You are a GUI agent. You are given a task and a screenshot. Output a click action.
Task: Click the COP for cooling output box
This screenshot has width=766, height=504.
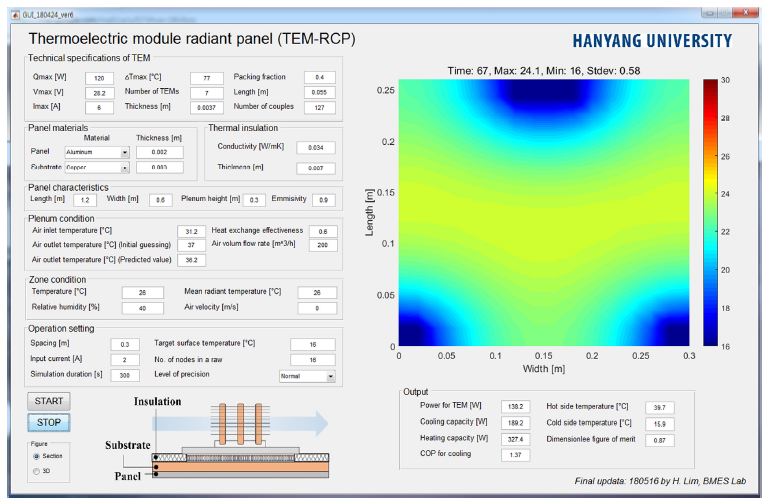click(x=517, y=454)
